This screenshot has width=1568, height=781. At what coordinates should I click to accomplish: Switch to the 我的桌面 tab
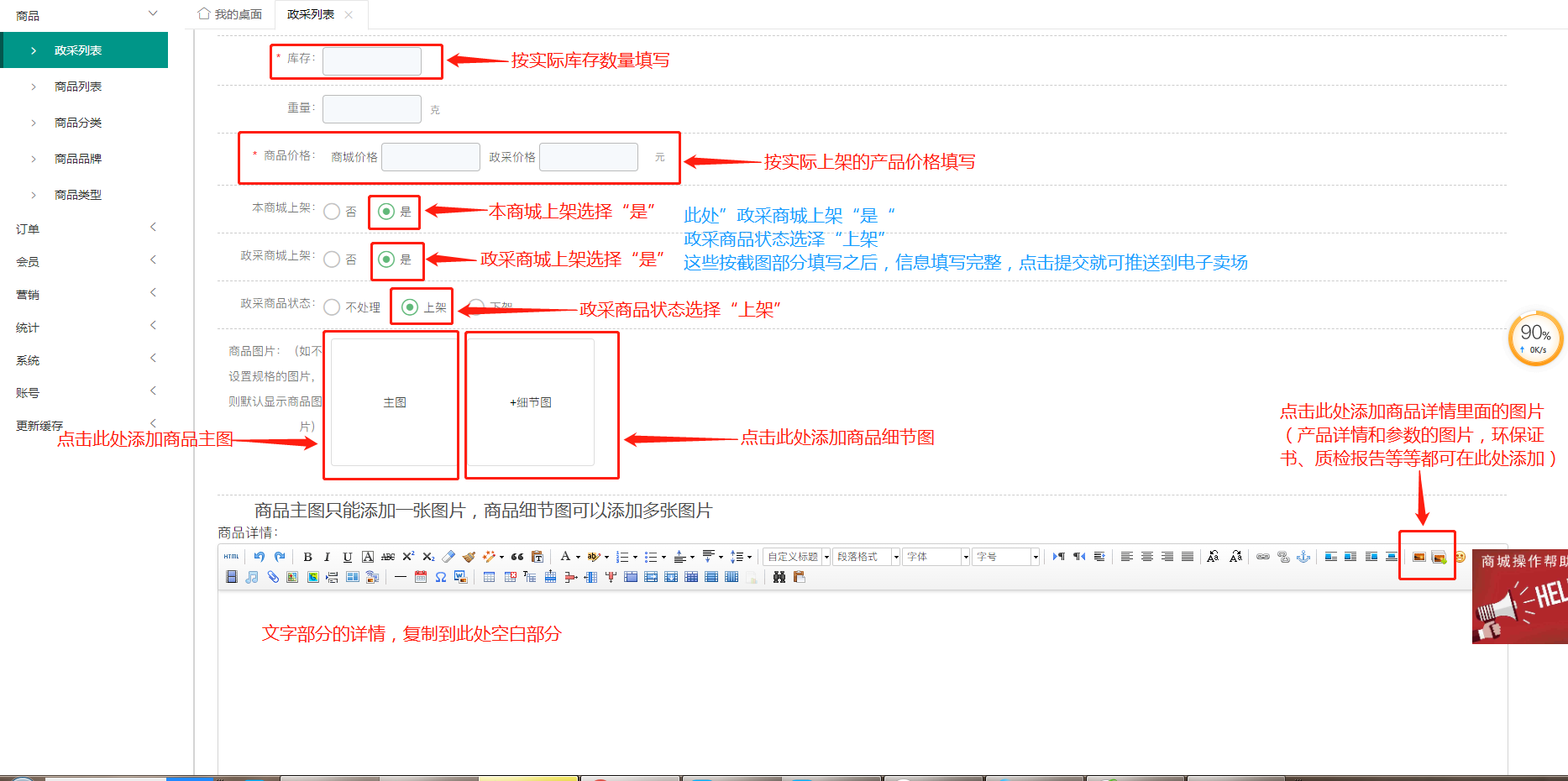click(230, 14)
